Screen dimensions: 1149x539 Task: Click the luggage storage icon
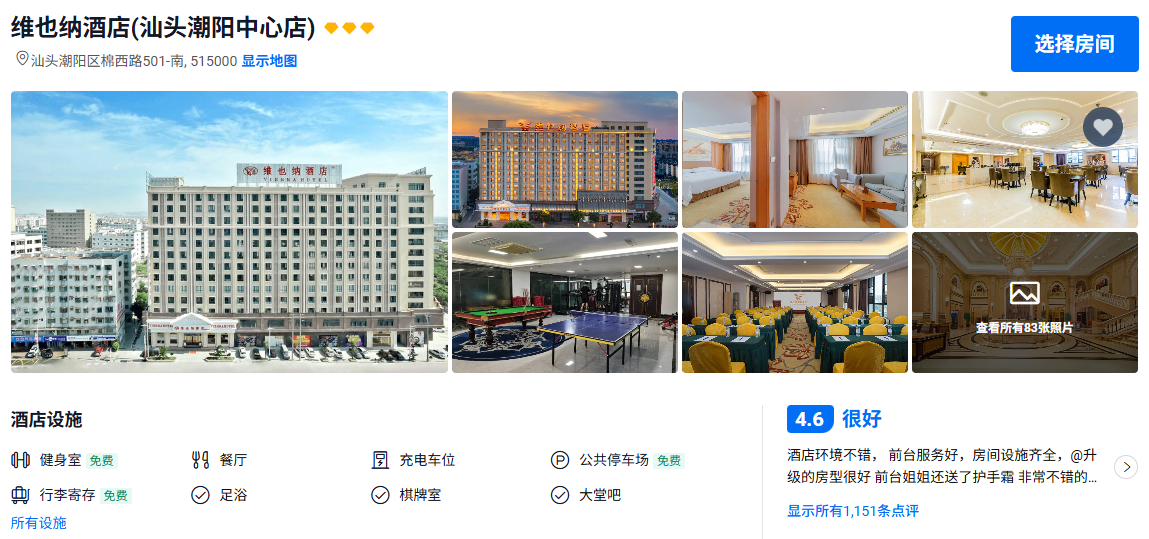point(21,495)
